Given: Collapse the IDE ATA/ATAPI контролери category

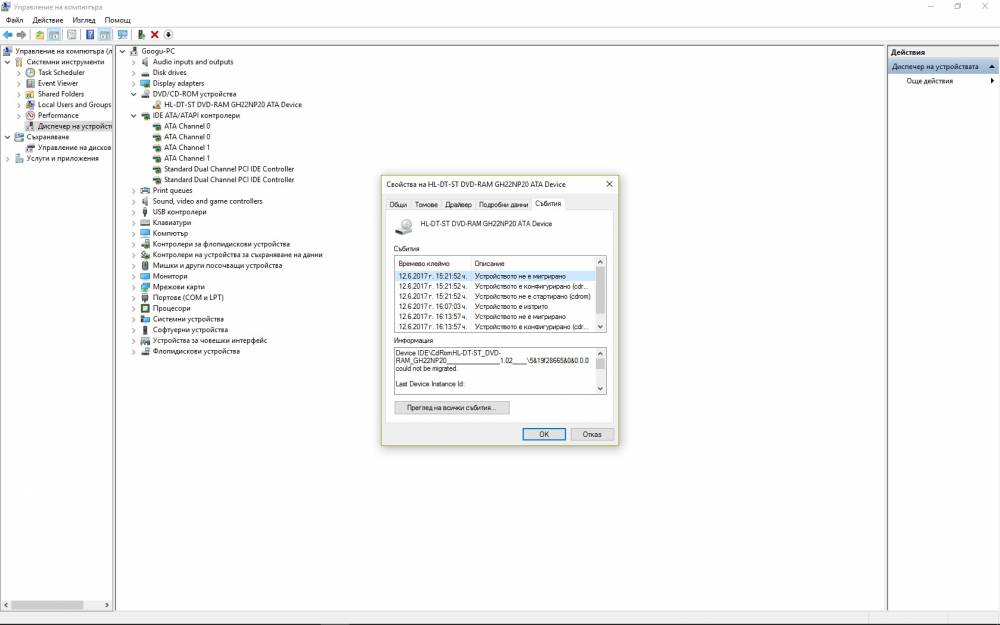Looking at the screenshot, I should click(x=134, y=115).
